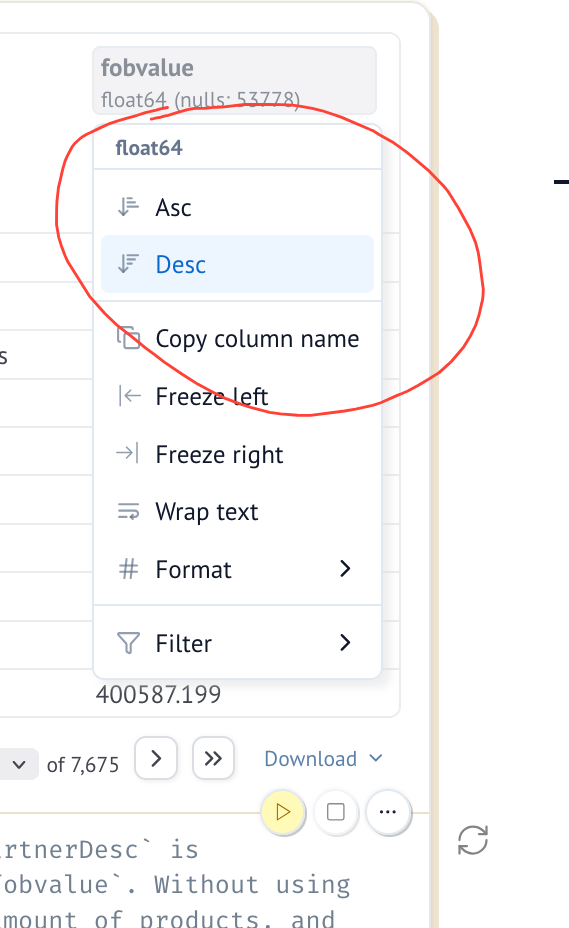Click the copy icon beside Copy column name
Screen dimensions: 569x928
coord(128,339)
